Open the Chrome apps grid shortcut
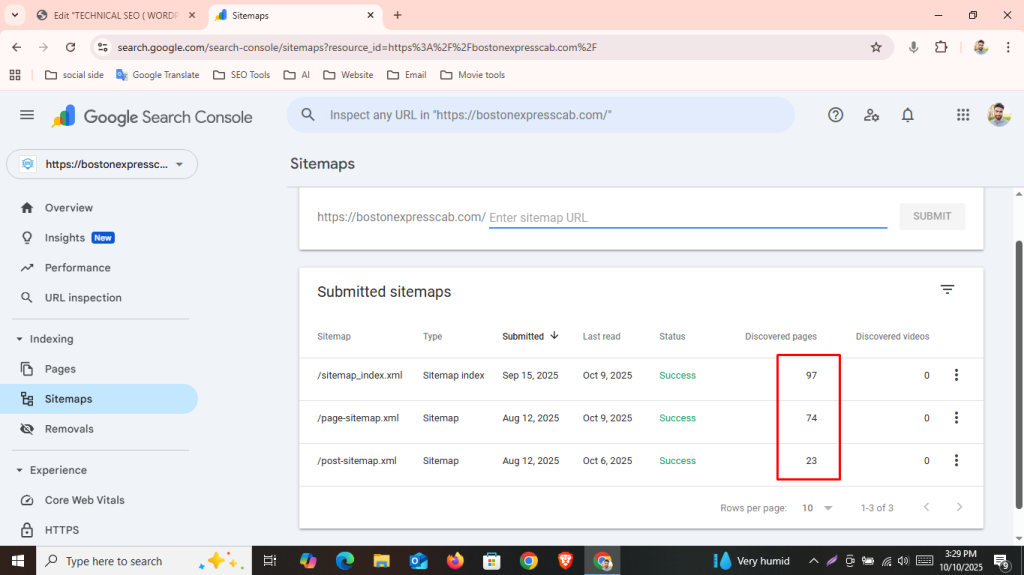This screenshot has width=1024, height=575. click(x=15, y=75)
